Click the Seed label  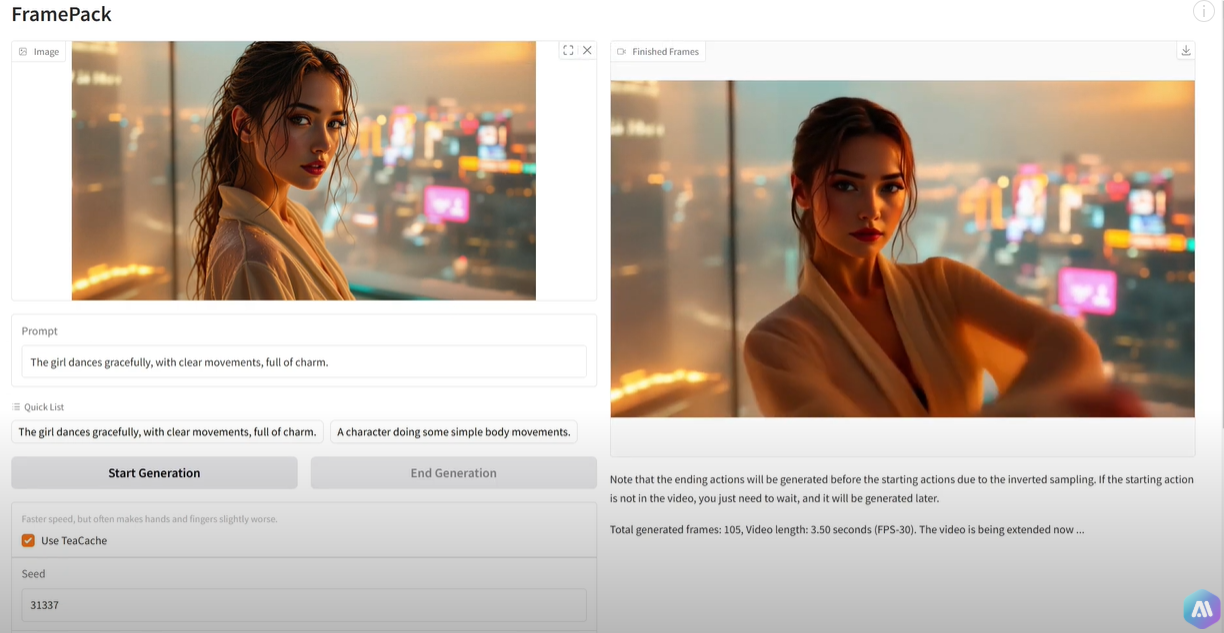click(x=34, y=574)
